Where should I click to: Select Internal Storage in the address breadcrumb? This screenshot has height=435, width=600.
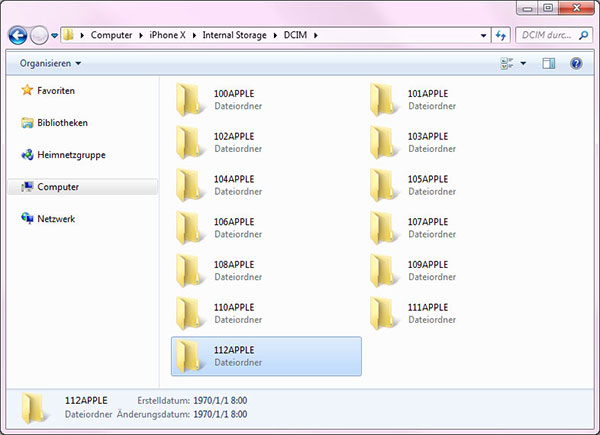(234, 35)
